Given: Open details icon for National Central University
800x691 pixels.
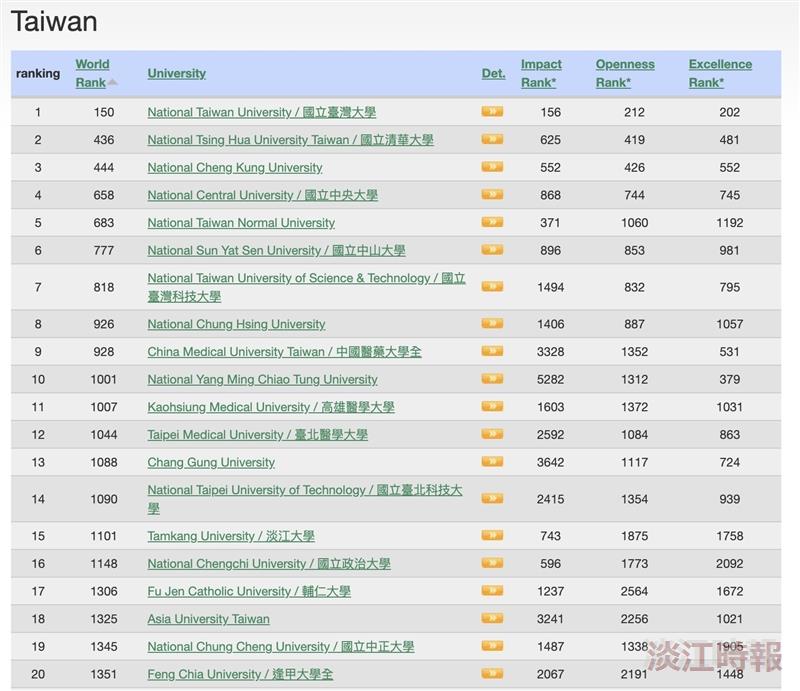Looking at the screenshot, I should click(x=492, y=194).
